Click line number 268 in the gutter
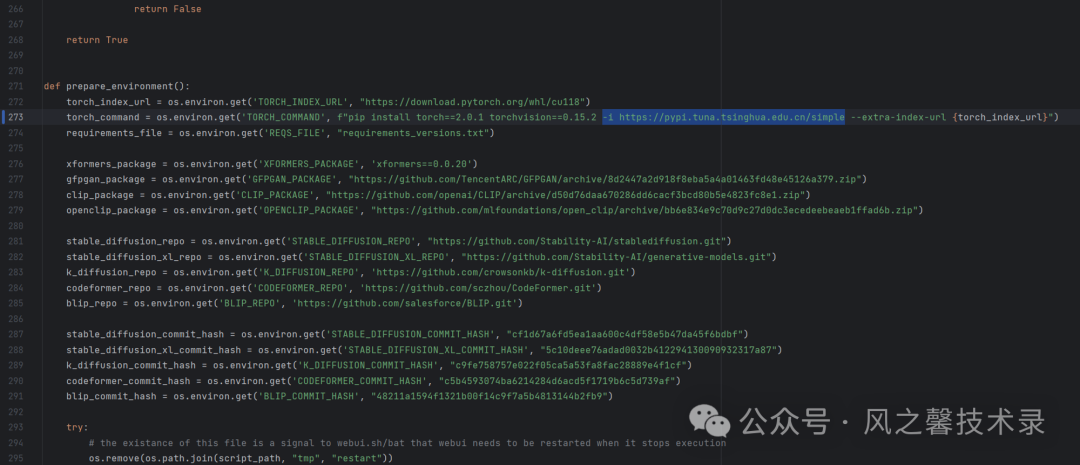Screen dimensions: 1080x465 (15, 40)
